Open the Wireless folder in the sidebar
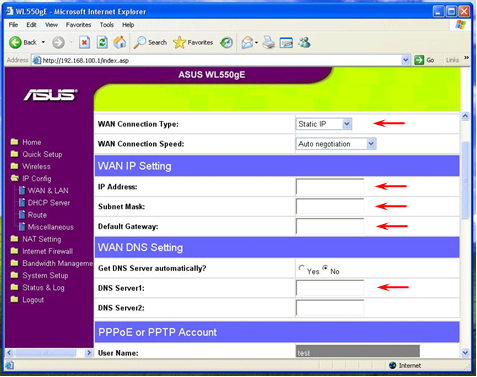477x377 pixels. coord(30,166)
